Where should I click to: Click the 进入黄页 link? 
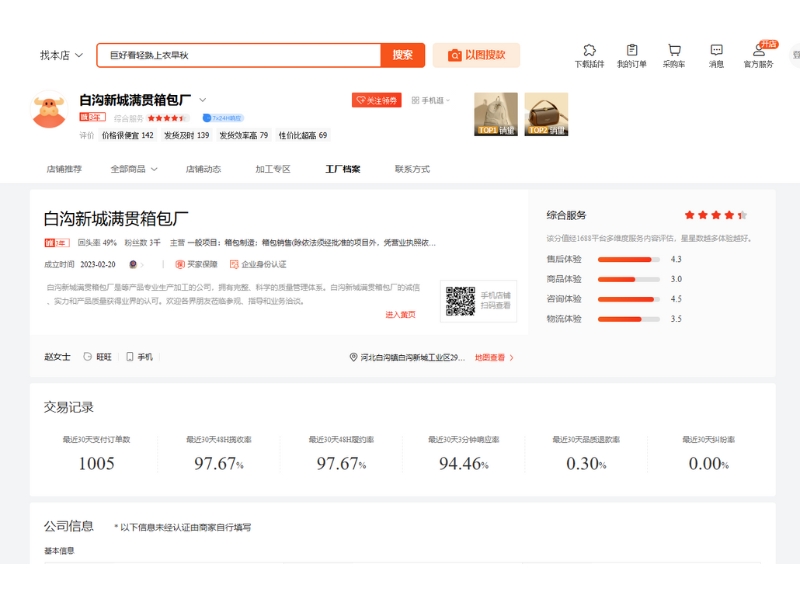tap(400, 314)
